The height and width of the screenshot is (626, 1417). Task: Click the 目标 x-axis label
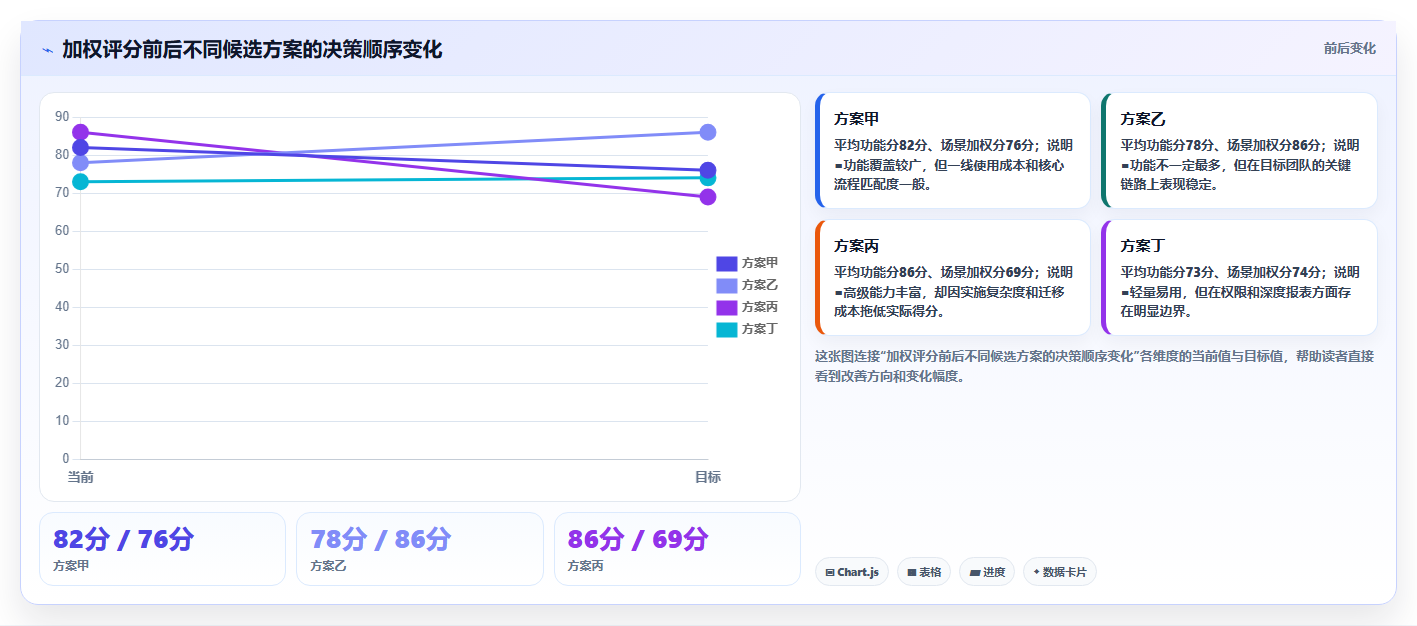click(x=707, y=477)
